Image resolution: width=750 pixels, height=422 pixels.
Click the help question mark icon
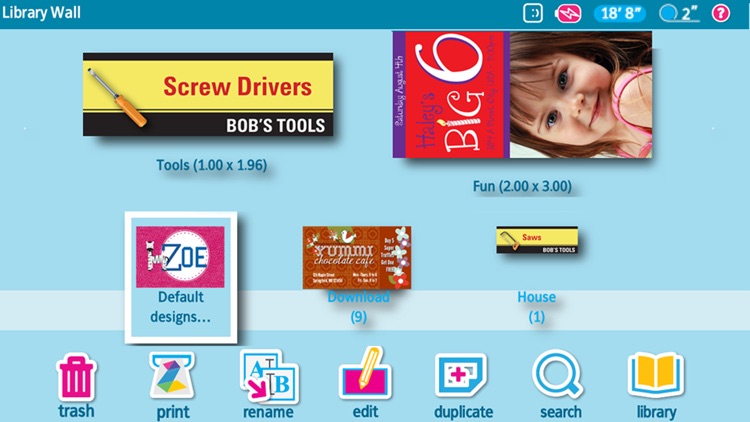720,13
